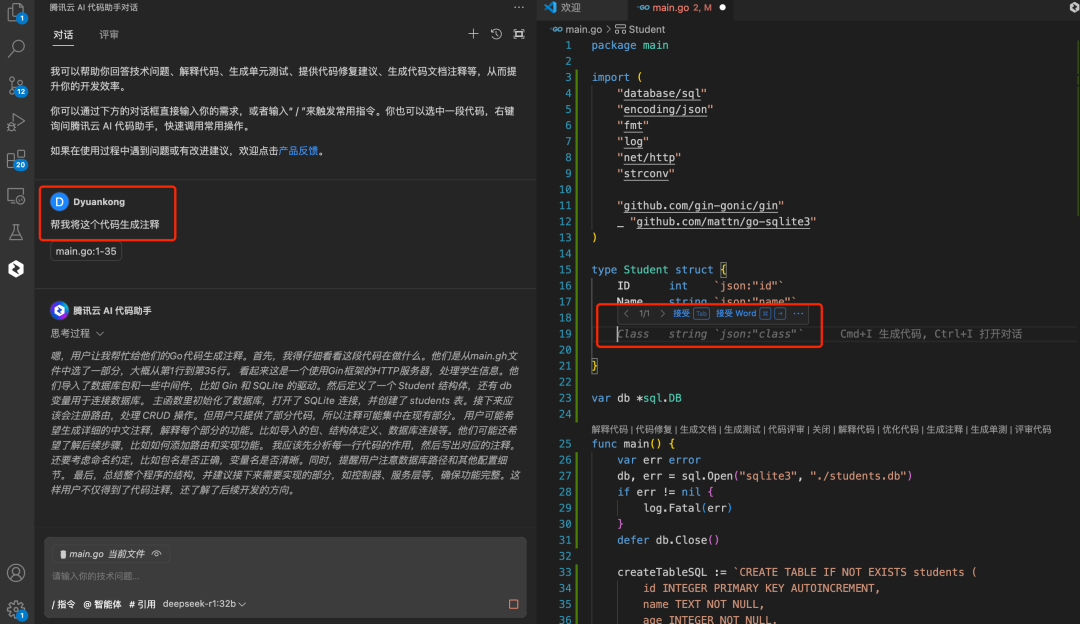Click main.go in the breadcrumb
Image resolution: width=1080 pixels, height=624 pixels.
click(x=583, y=29)
